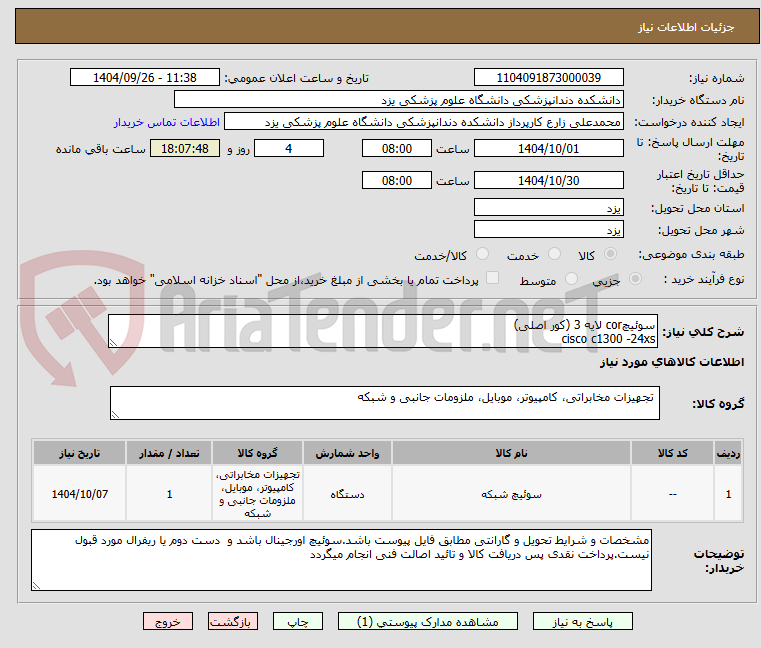Choose the متوسط purchase process option

pos(571,279)
